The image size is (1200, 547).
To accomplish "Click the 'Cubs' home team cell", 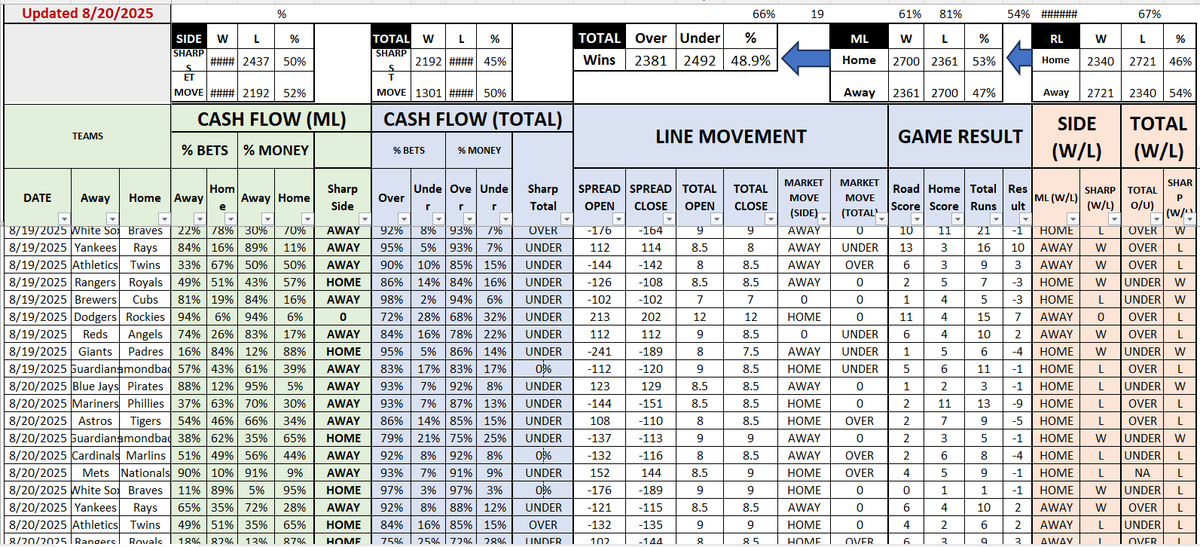I will point(147,300).
